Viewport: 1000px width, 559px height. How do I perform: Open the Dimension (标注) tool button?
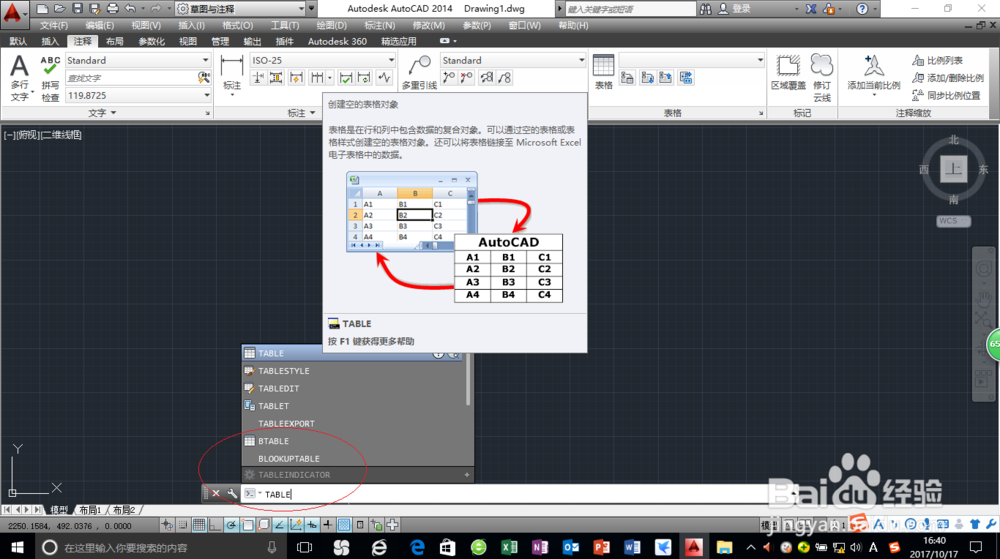click(x=232, y=73)
